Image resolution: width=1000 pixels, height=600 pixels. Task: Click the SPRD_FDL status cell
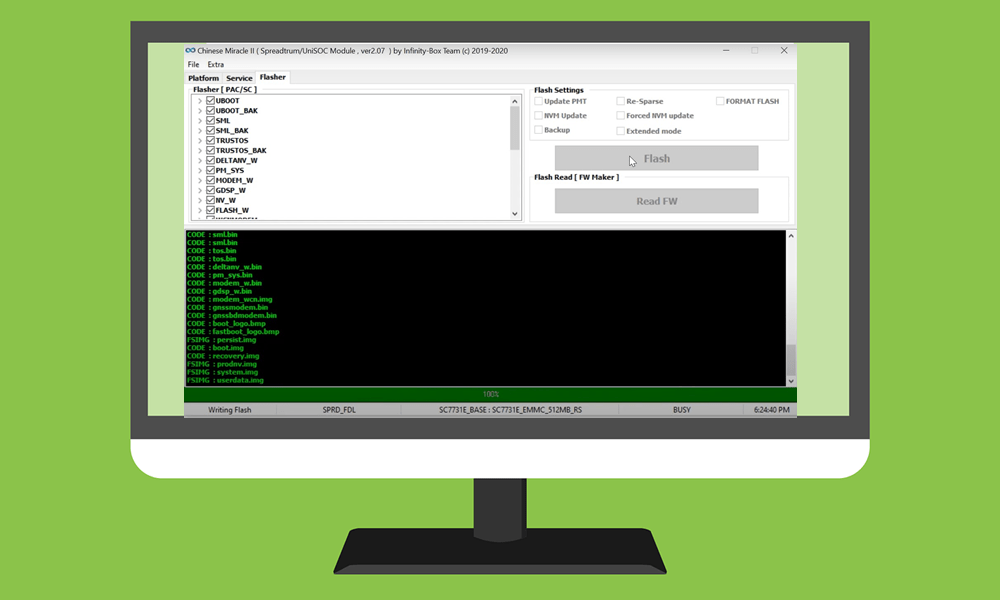coord(339,410)
